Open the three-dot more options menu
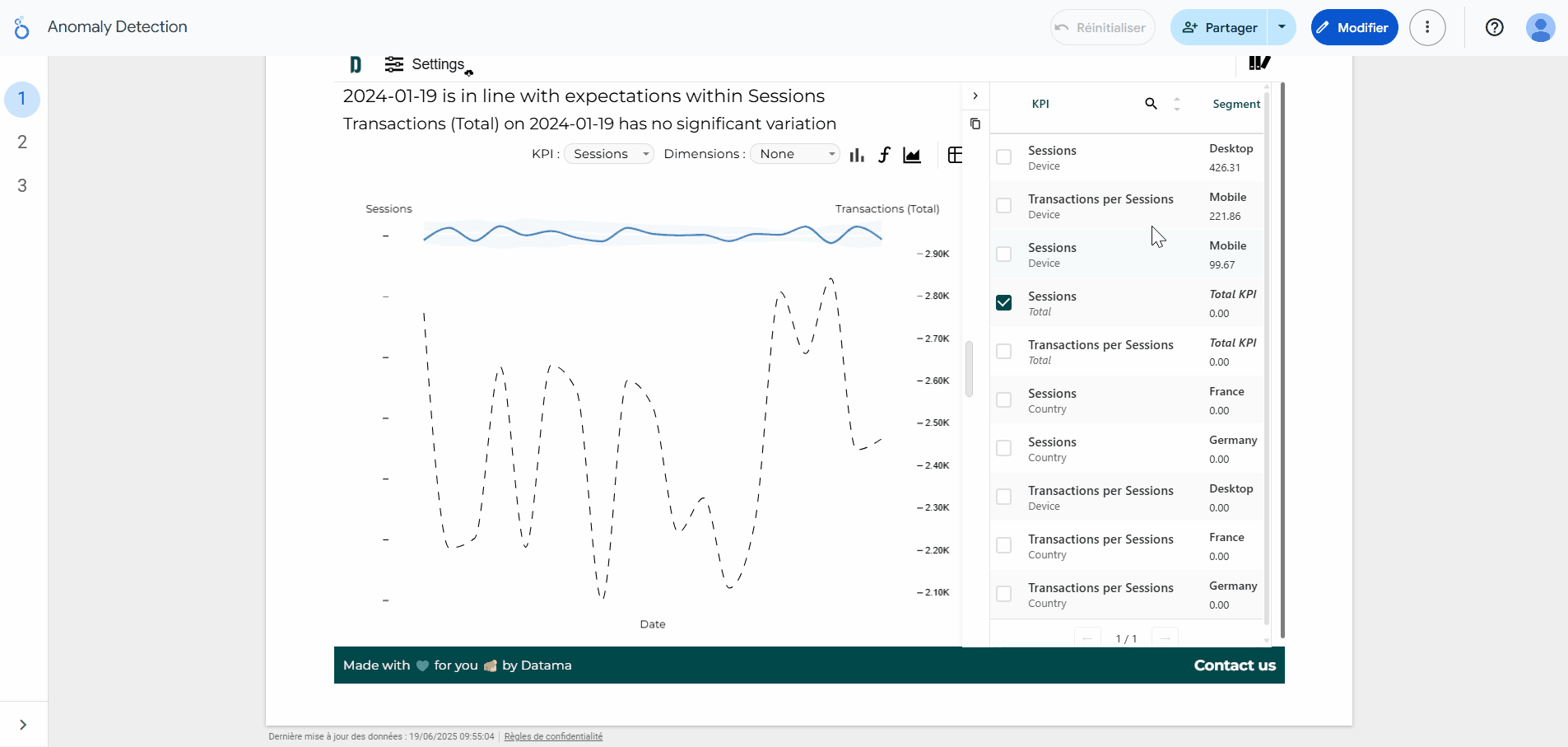The image size is (1568, 747). click(x=1427, y=27)
